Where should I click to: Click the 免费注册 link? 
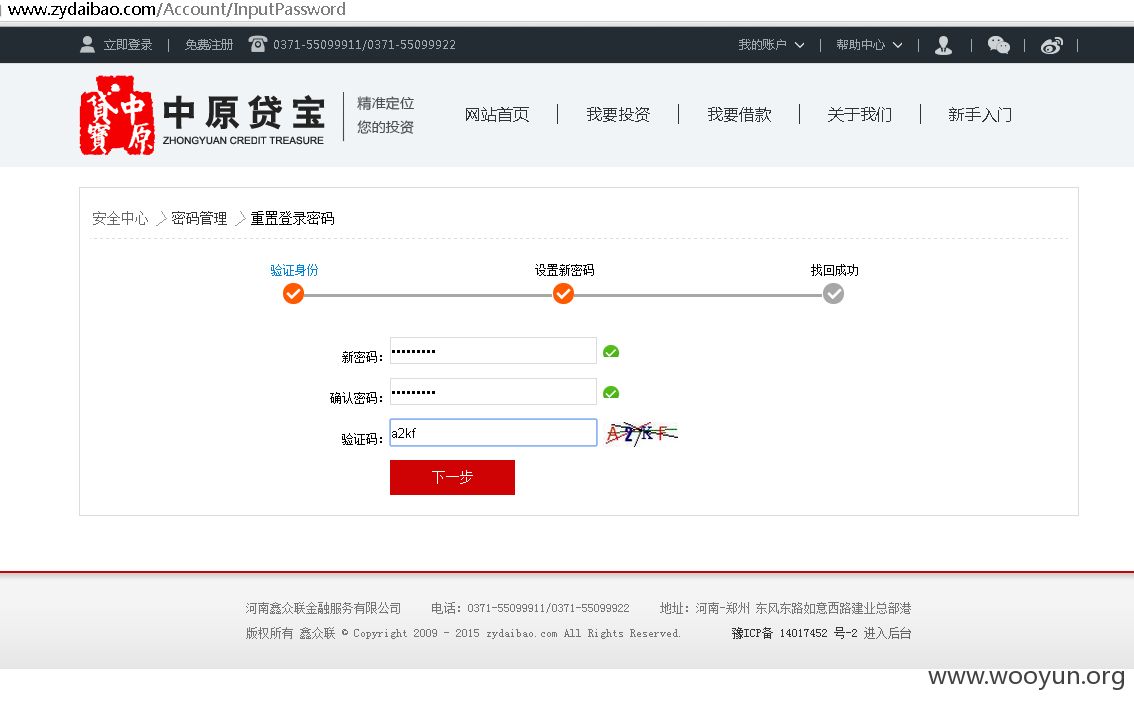(x=209, y=45)
